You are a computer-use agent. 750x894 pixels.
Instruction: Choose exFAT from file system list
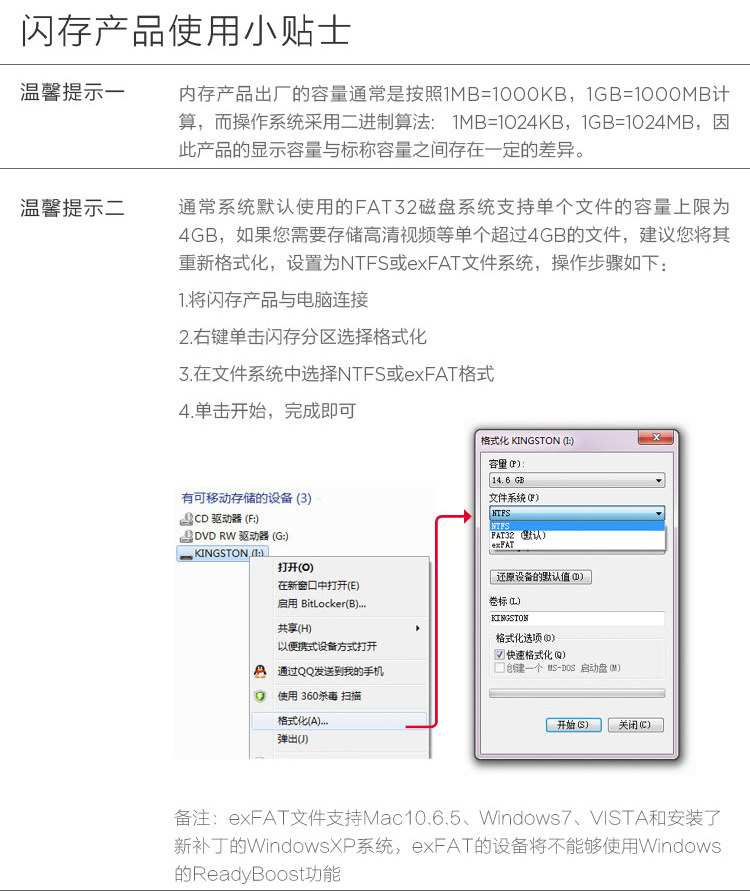(577, 544)
